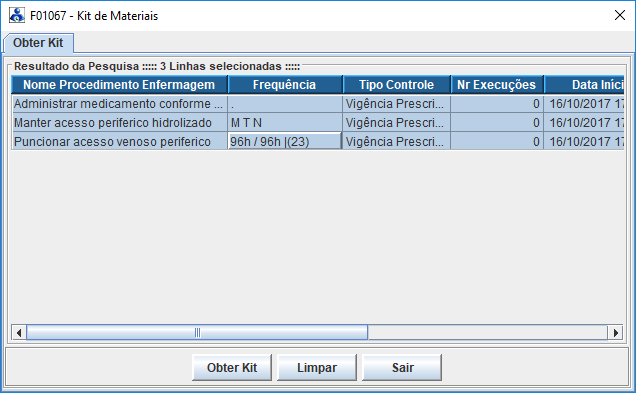Select the Obter Kit tab
This screenshot has width=636, height=393.
pos(38,43)
